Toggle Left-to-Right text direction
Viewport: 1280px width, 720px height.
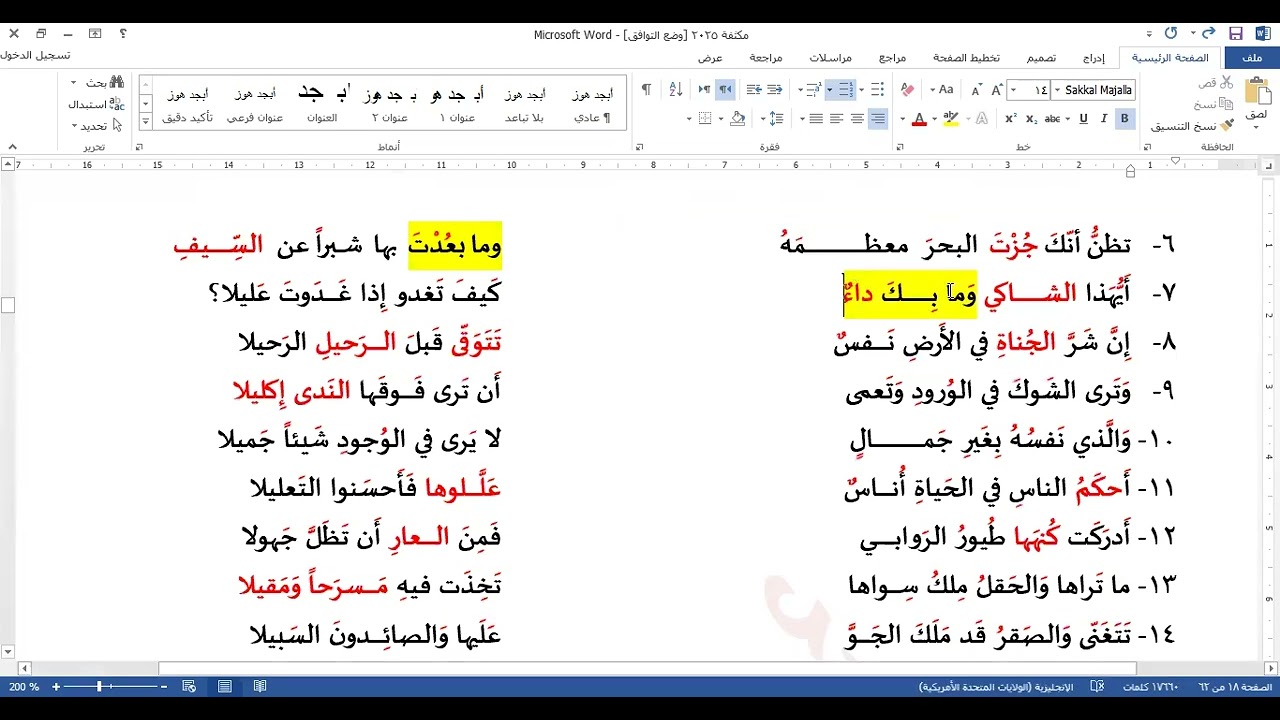point(704,90)
